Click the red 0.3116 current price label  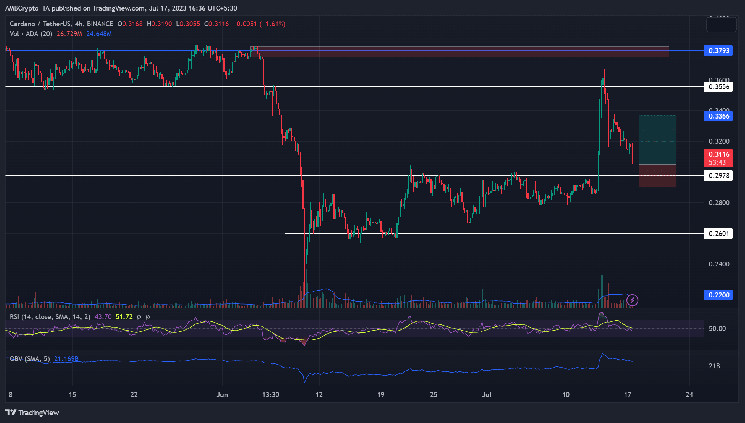(718, 158)
